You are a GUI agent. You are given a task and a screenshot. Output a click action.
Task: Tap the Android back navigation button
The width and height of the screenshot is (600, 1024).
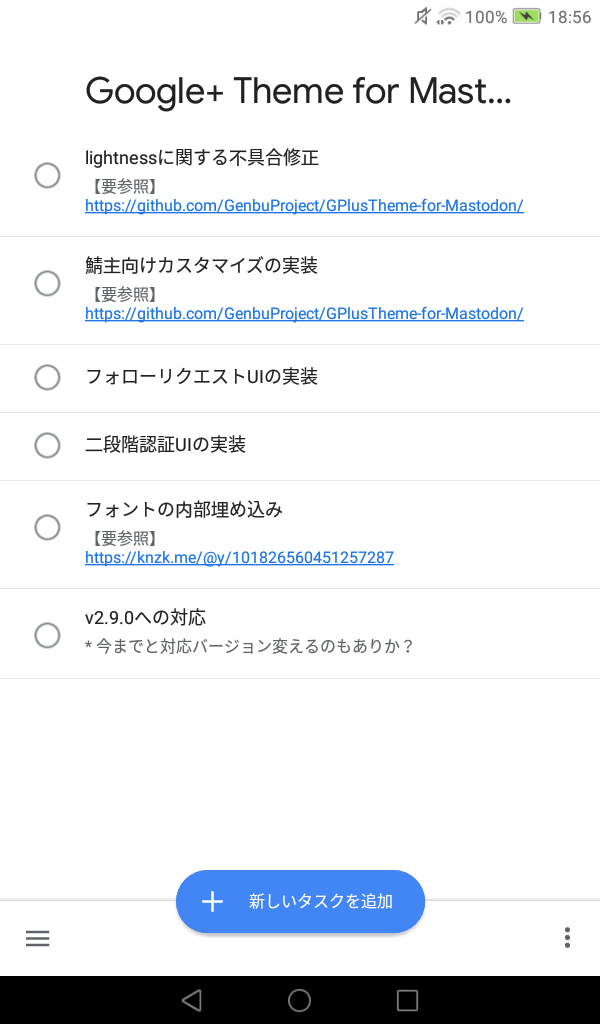click(192, 1000)
